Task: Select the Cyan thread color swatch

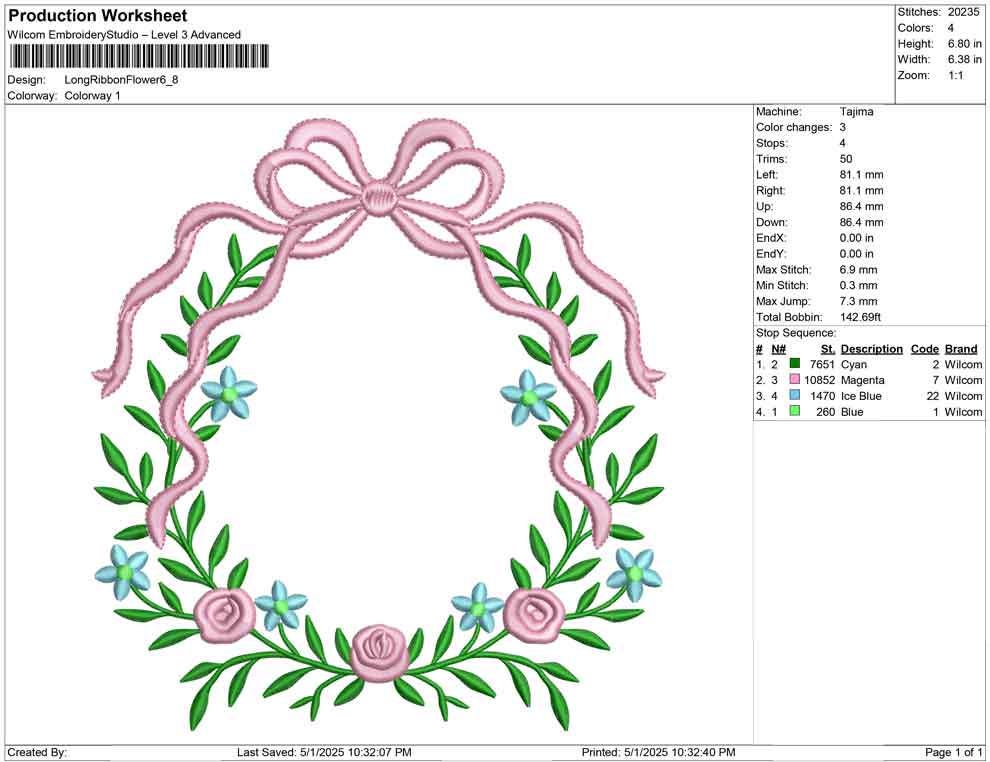Action: tap(794, 364)
